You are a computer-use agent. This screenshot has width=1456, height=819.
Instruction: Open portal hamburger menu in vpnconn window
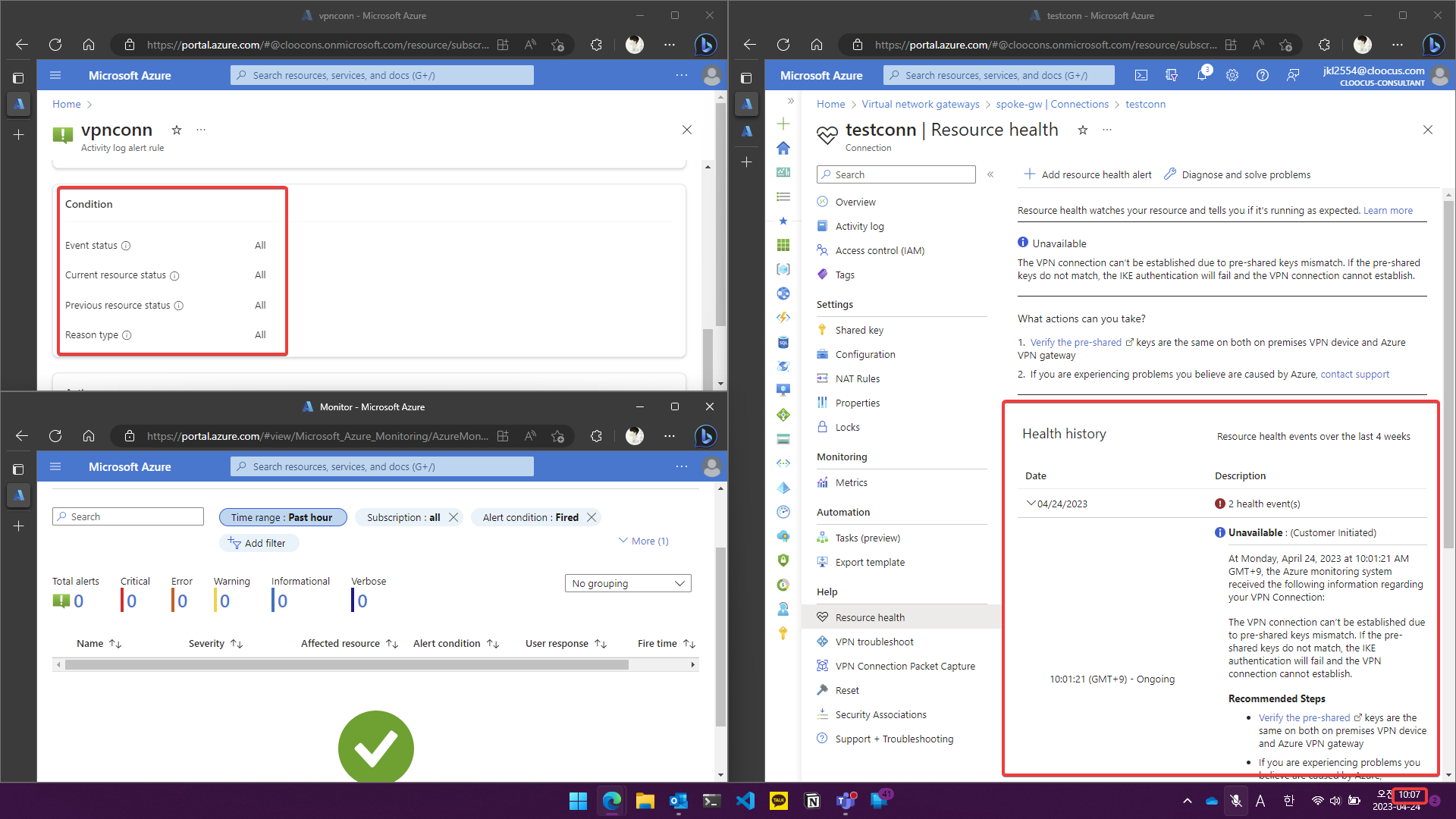pyautogui.click(x=55, y=75)
